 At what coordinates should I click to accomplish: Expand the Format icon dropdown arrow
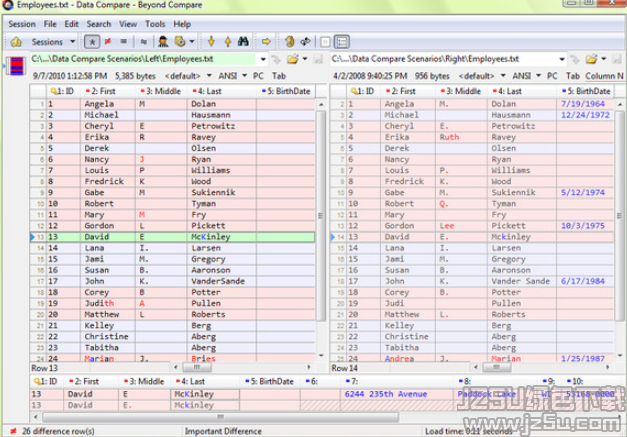point(192,41)
